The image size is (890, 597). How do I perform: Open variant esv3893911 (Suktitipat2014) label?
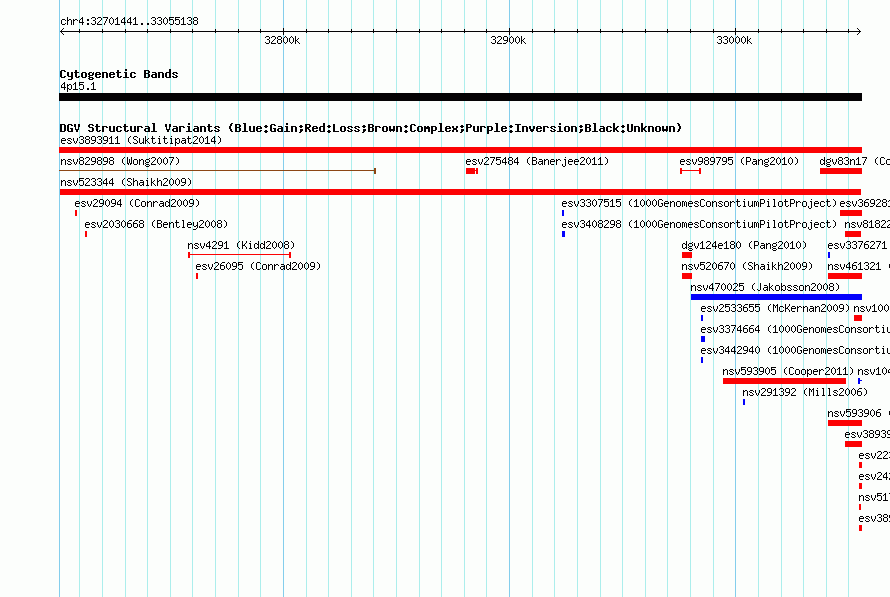(x=141, y=140)
